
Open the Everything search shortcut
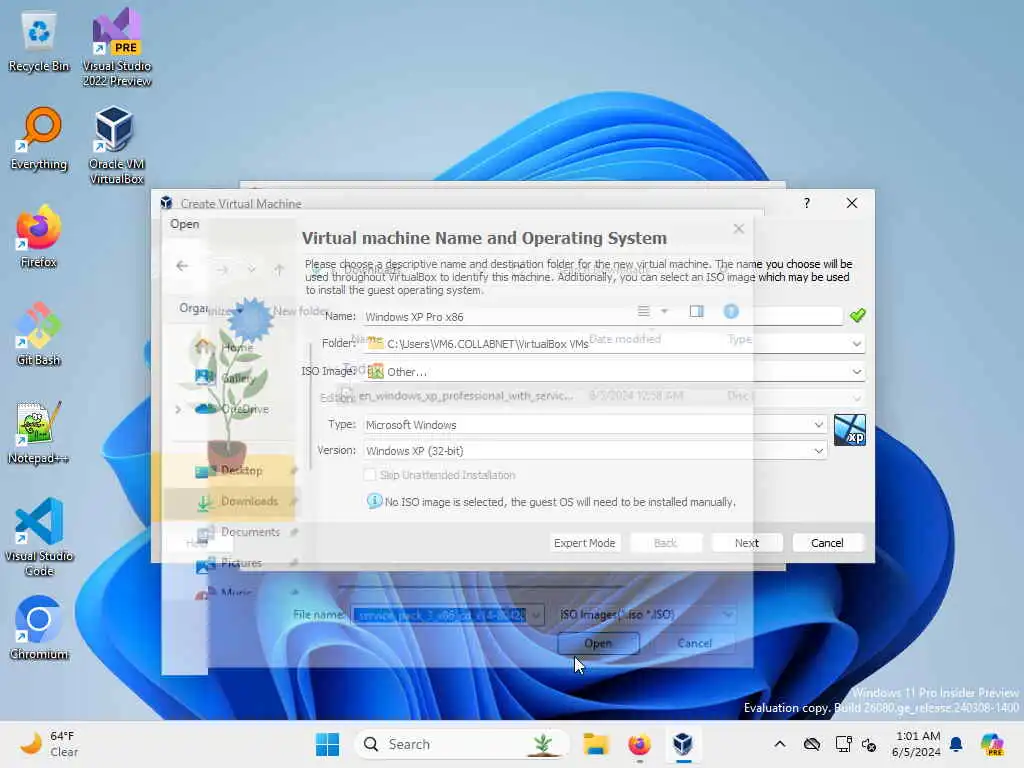tap(39, 139)
